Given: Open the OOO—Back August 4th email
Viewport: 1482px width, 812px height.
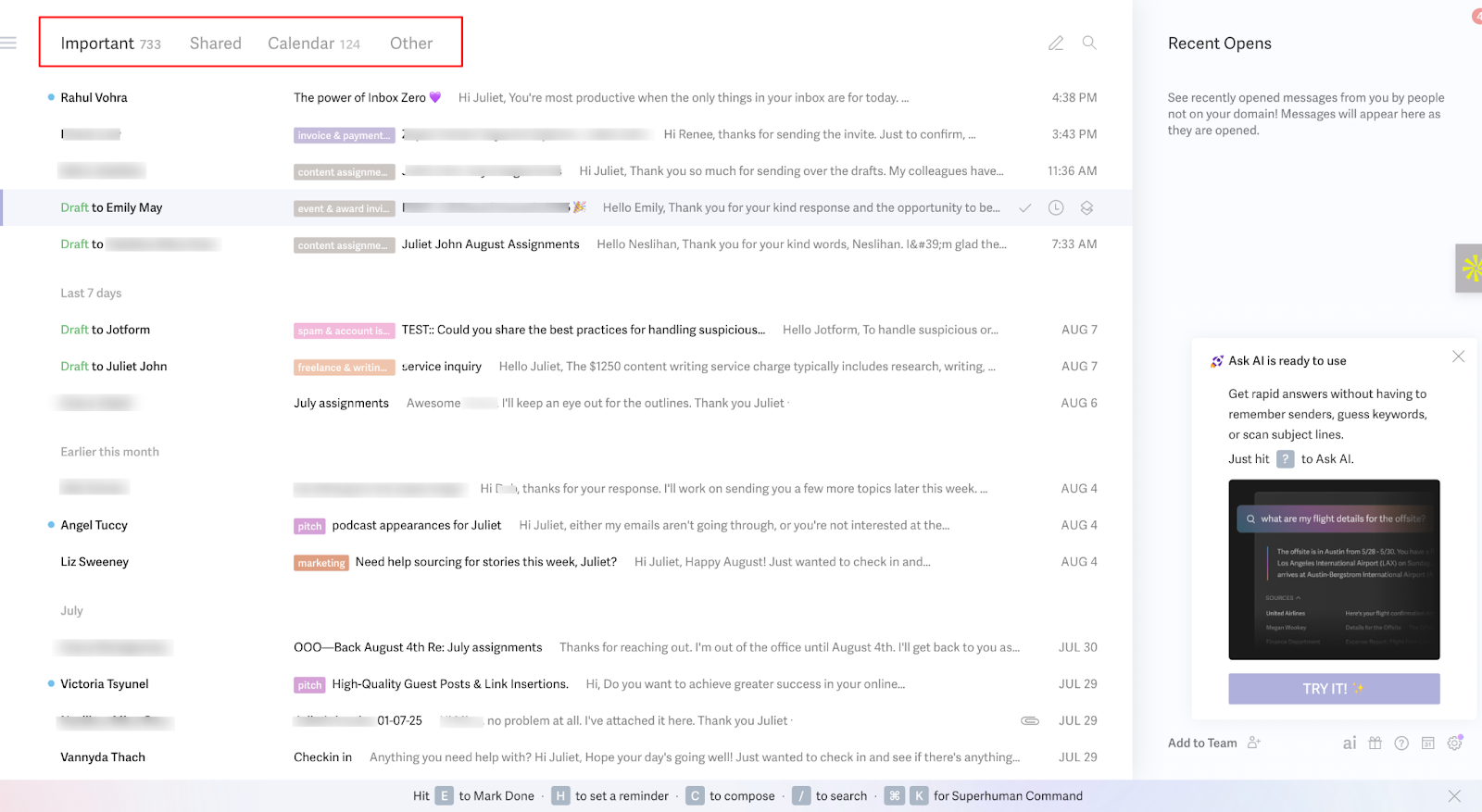Looking at the screenshot, I should (567, 647).
